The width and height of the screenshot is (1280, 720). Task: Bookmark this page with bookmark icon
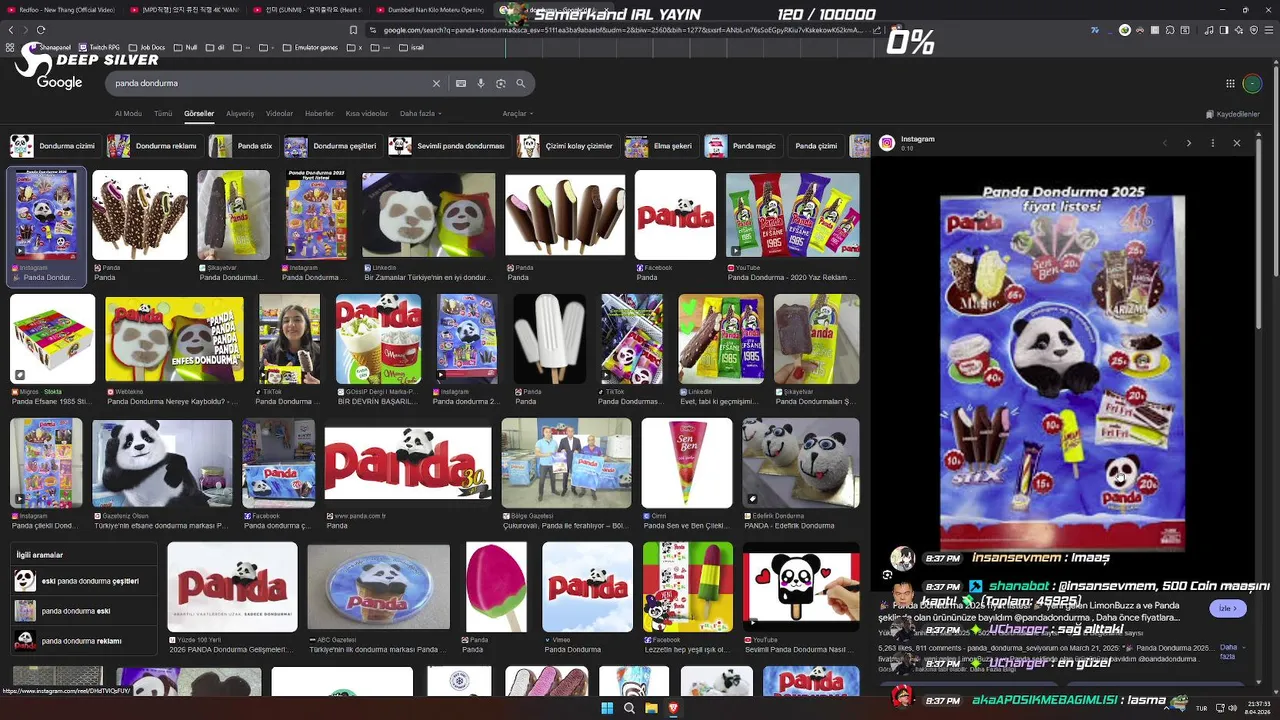pos(353,30)
